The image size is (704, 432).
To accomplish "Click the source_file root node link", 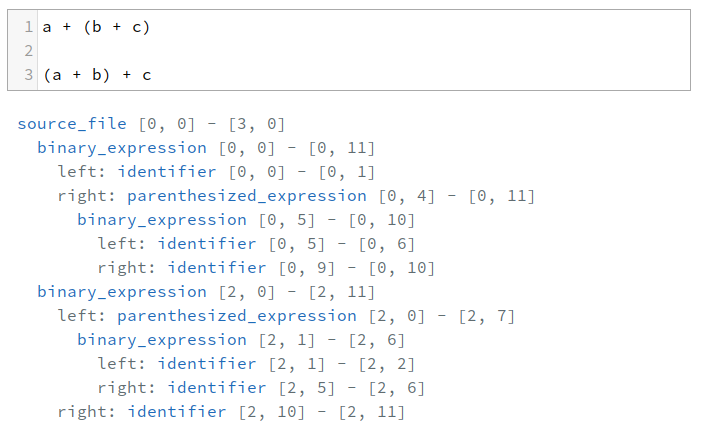I will pos(72,124).
